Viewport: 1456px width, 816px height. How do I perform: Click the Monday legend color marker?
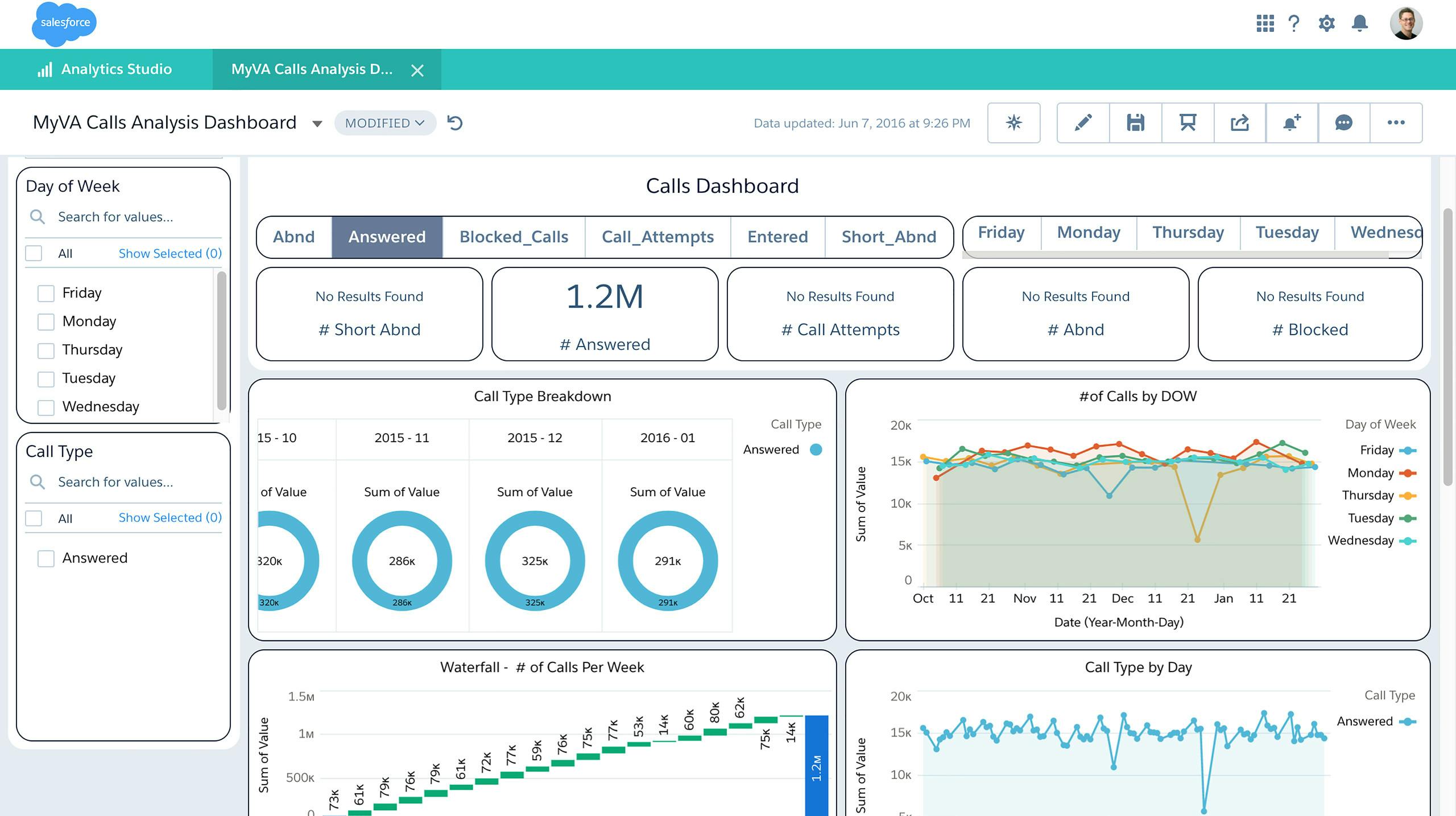[x=1408, y=473]
